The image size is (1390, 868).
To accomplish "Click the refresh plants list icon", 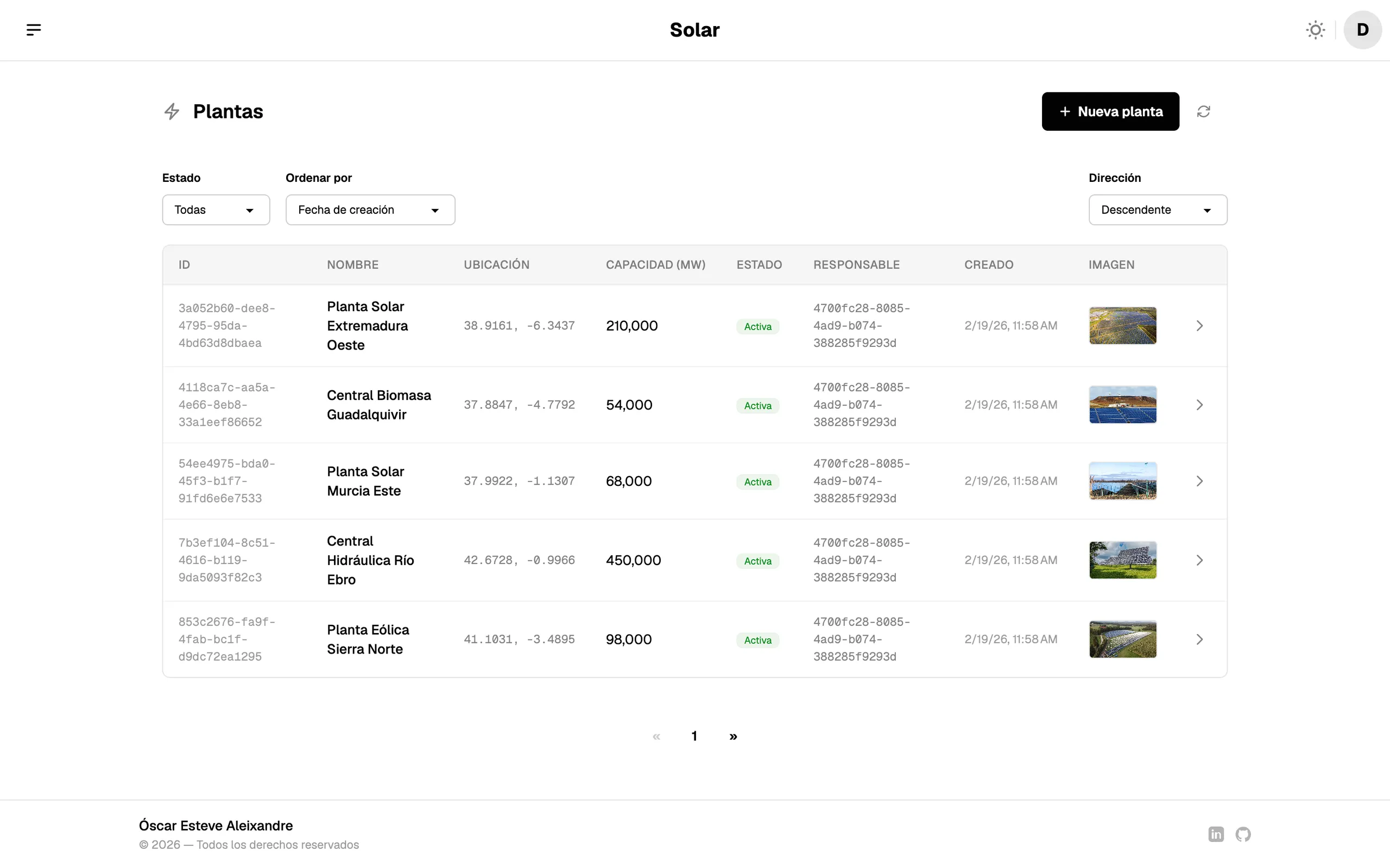I will coord(1203,111).
